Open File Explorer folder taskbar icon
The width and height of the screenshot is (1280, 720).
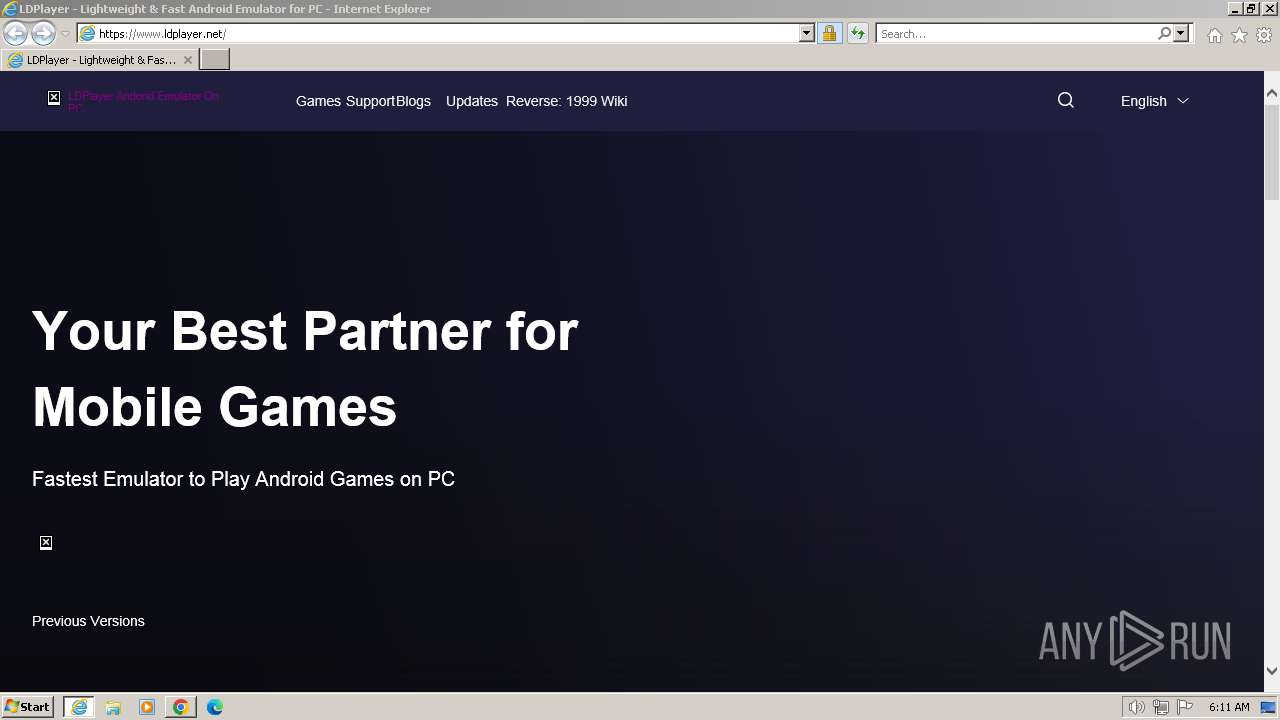coord(113,707)
